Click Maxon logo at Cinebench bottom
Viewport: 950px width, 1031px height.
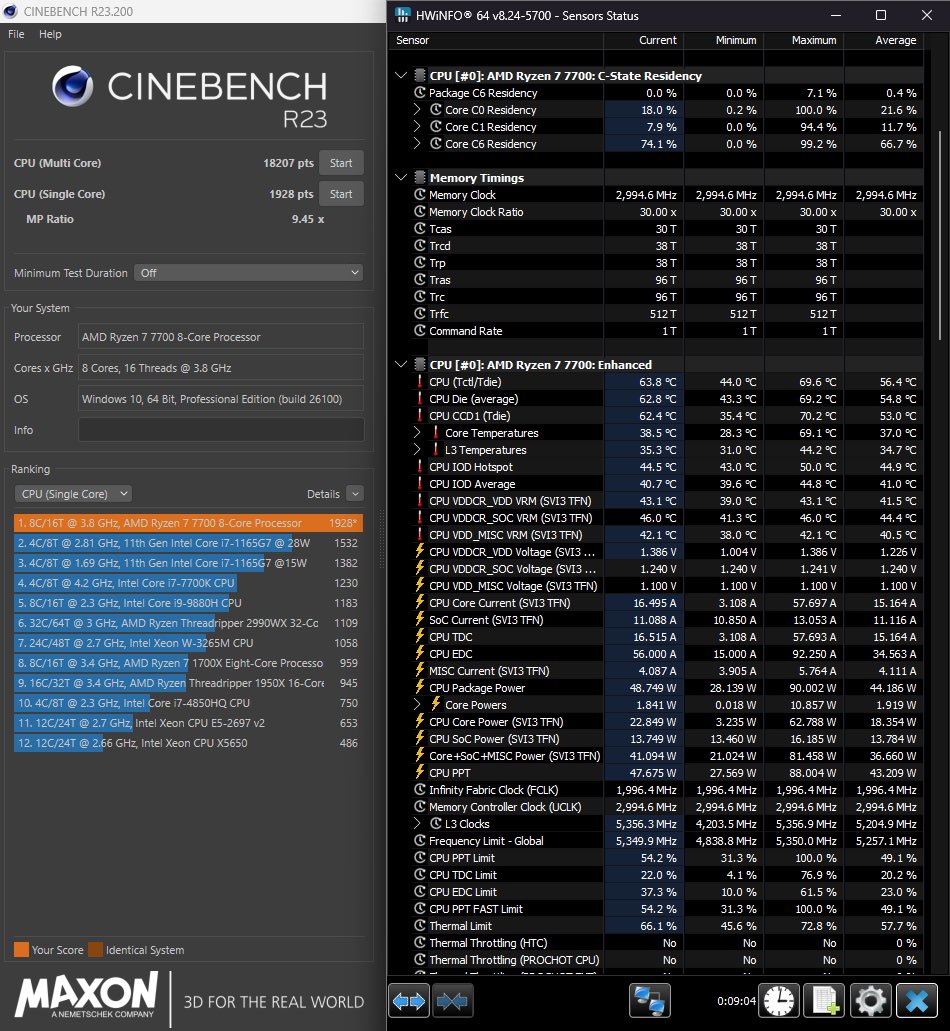tap(86, 996)
